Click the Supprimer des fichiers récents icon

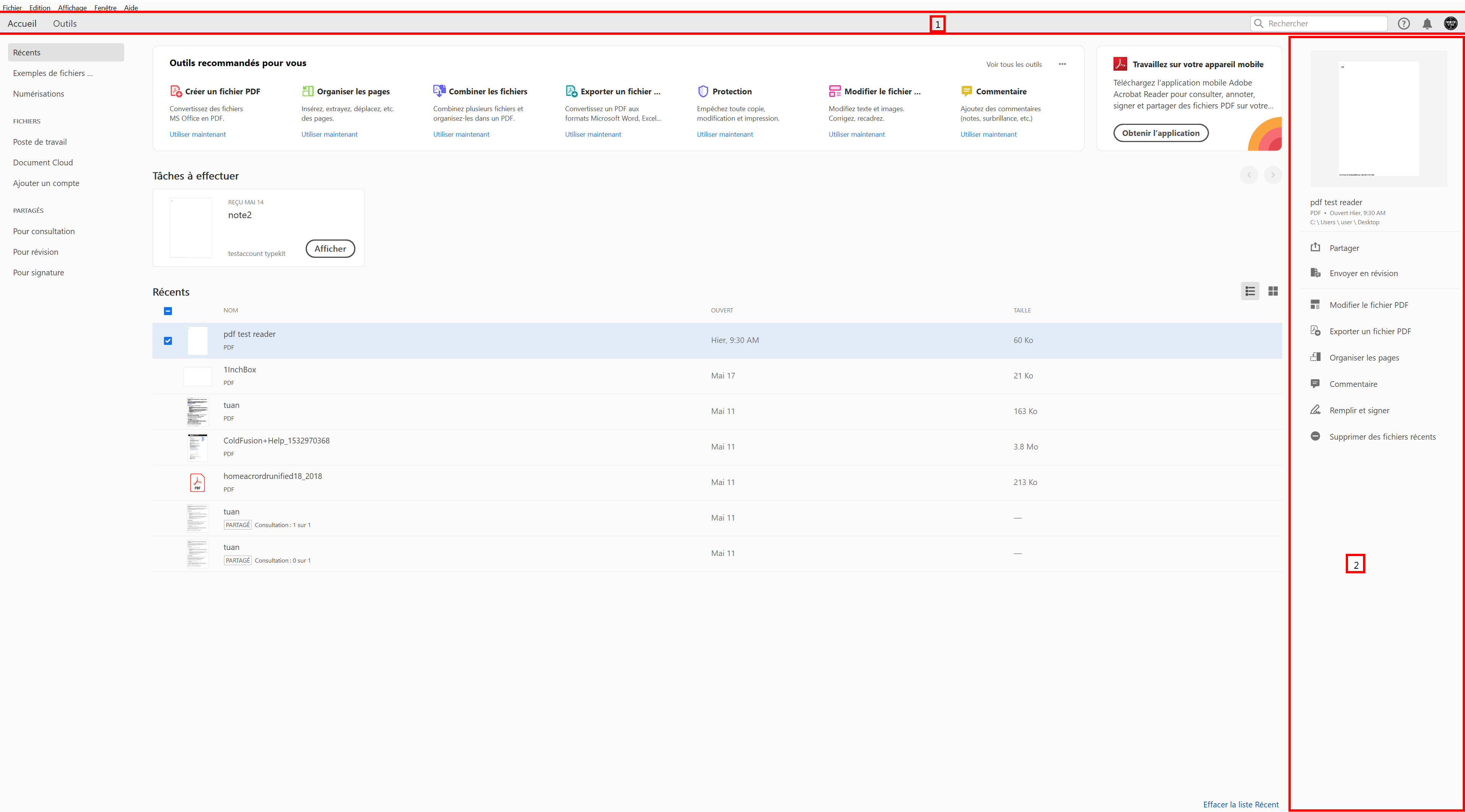pyautogui.click(x=1316, y=435)
